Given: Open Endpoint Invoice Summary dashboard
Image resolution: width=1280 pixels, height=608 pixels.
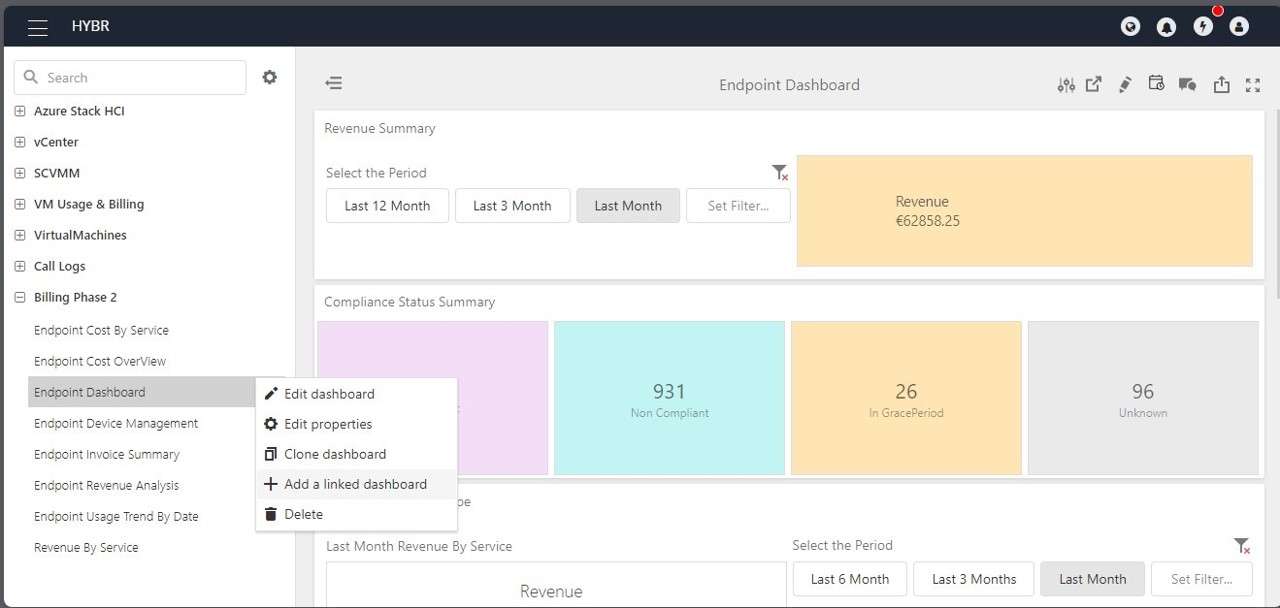Looking at the screenshot, I should point(107,454).
